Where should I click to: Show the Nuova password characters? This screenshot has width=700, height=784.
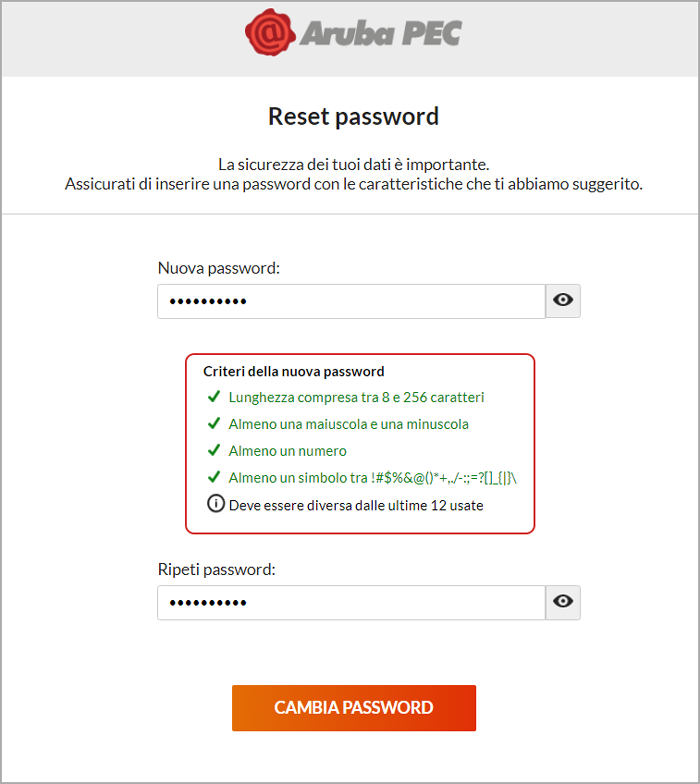pyautogui.click(x=563, y=300)
